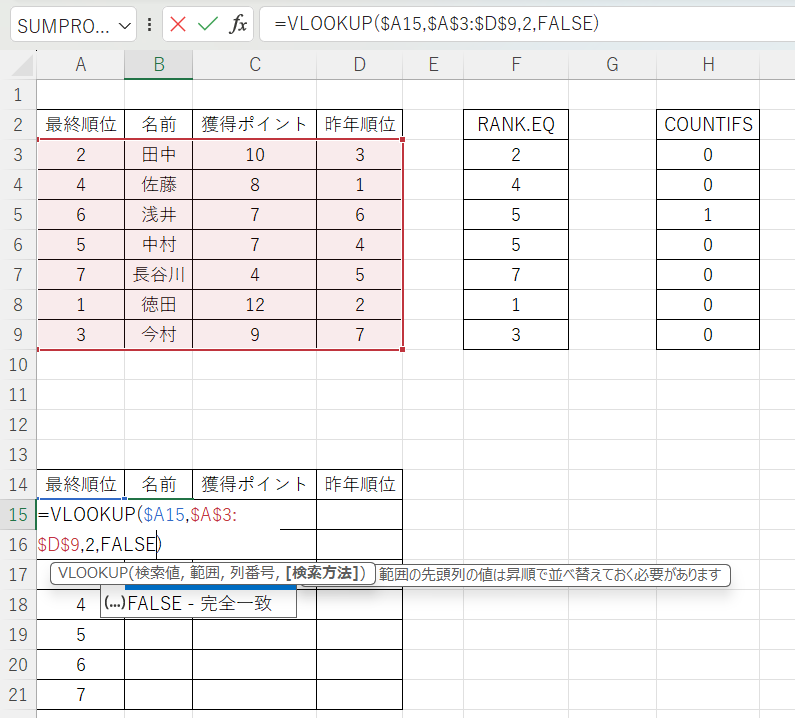This screenshot has height=718, width=795.
Task: Click the cell containing 長谷川
Action: 158,275
